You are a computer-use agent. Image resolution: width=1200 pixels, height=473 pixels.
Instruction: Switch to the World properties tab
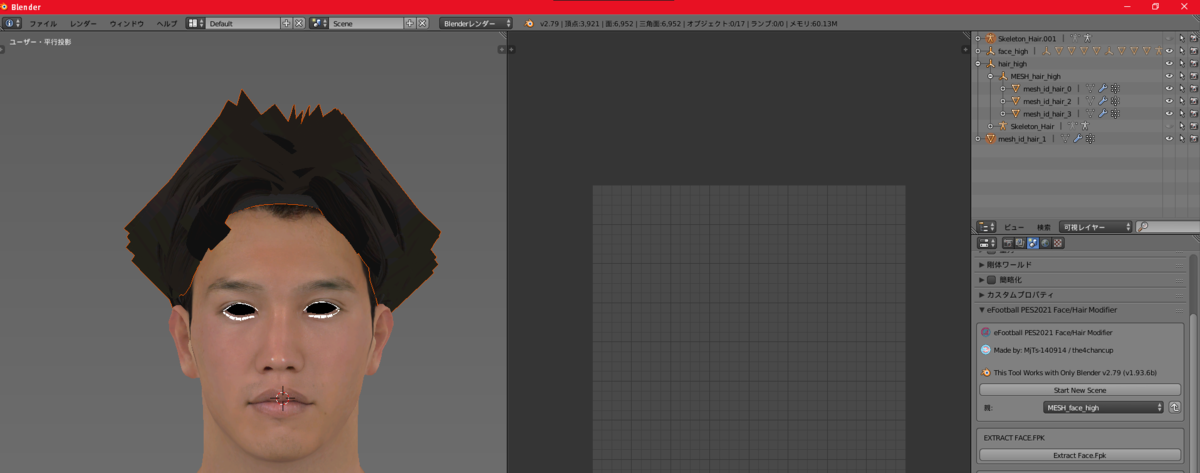pyautogui.click(x=1046, y=243)
